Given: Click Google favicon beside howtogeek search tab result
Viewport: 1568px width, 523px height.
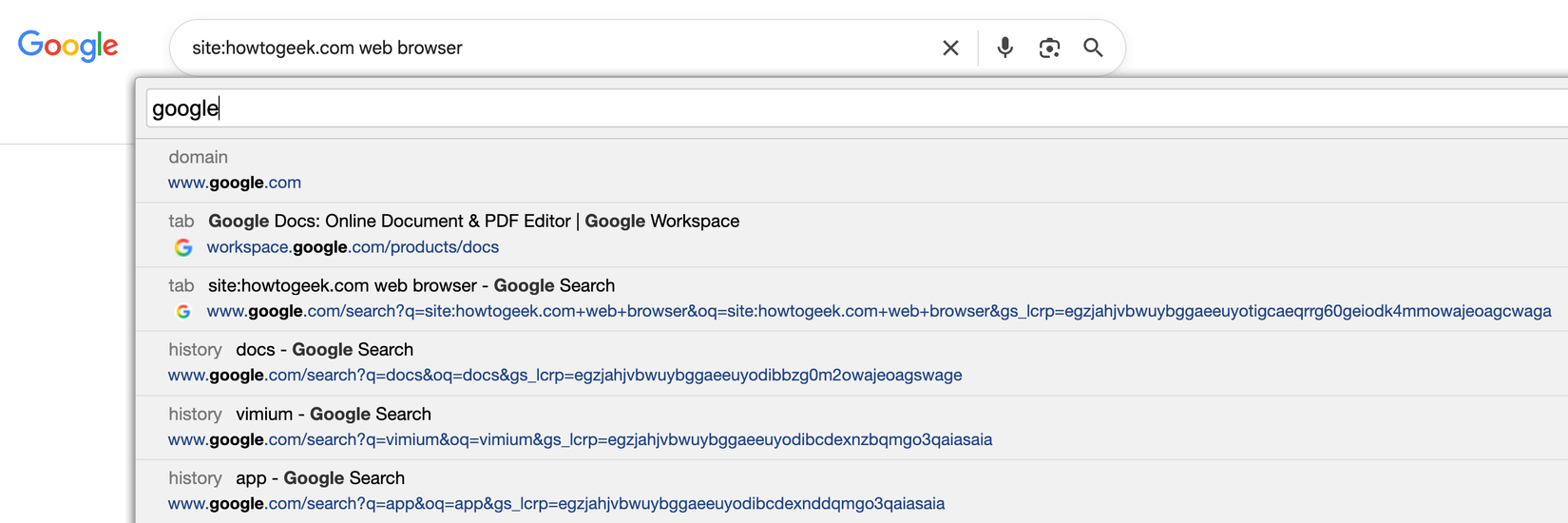Looking at the screenshot, I should [x=183, y=312].
